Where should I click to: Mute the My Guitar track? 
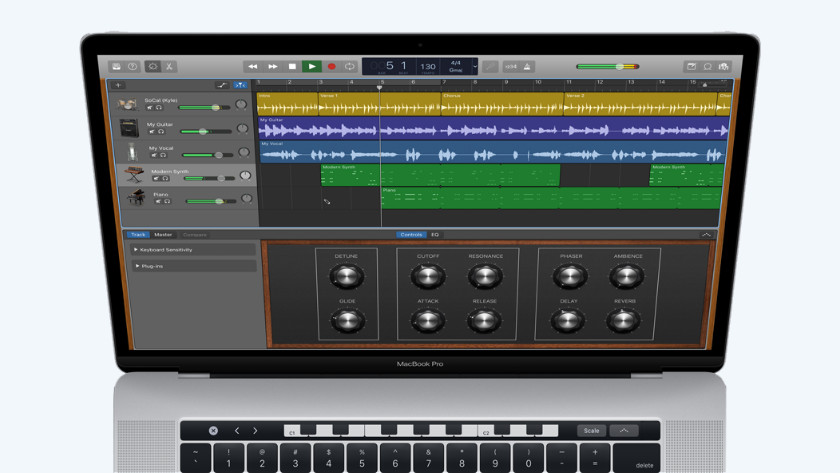coord(152,132)
